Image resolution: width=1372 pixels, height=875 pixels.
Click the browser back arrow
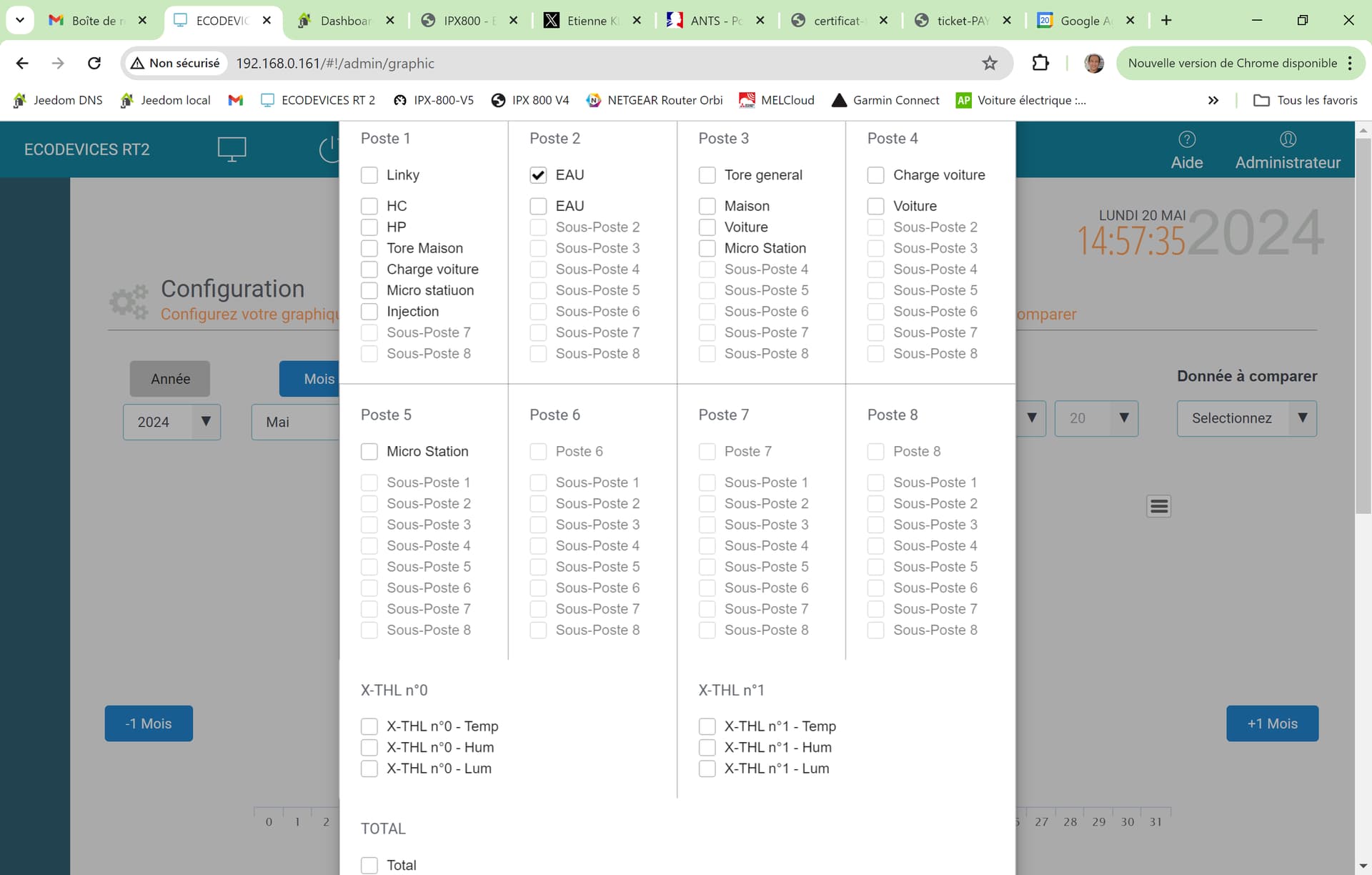click(x=22, y=63)
